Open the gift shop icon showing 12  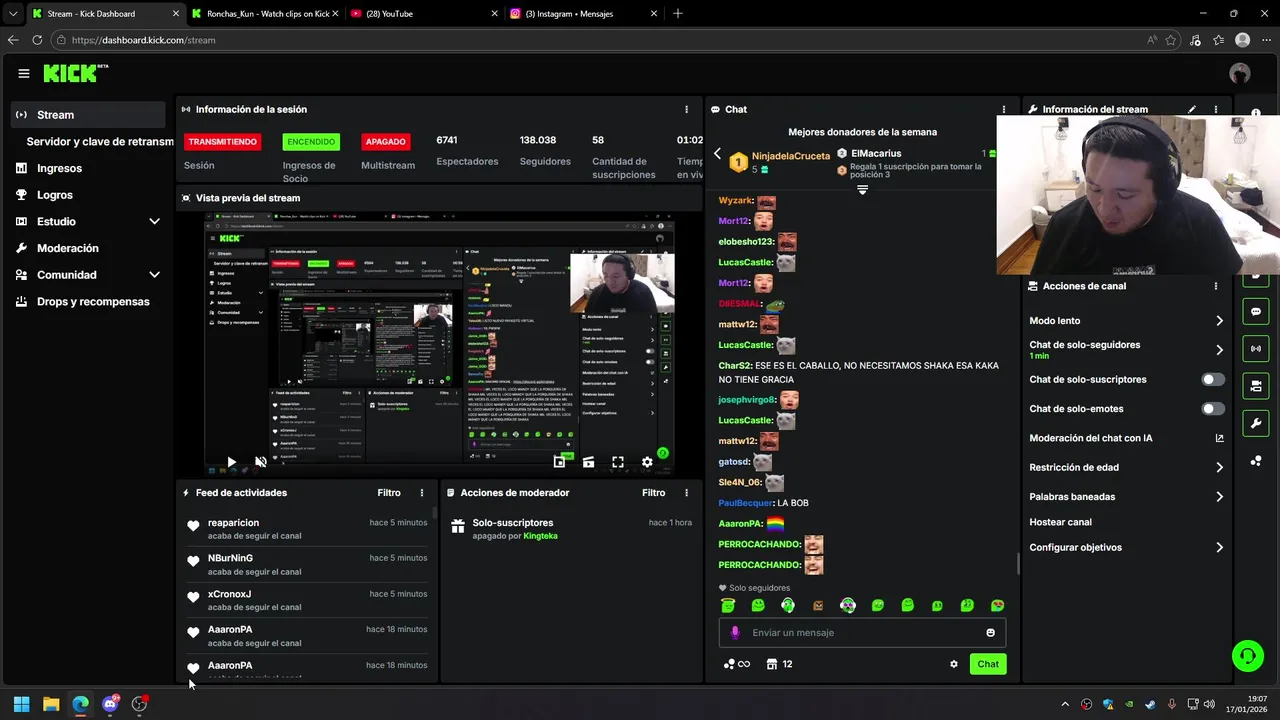coord(779,664)
